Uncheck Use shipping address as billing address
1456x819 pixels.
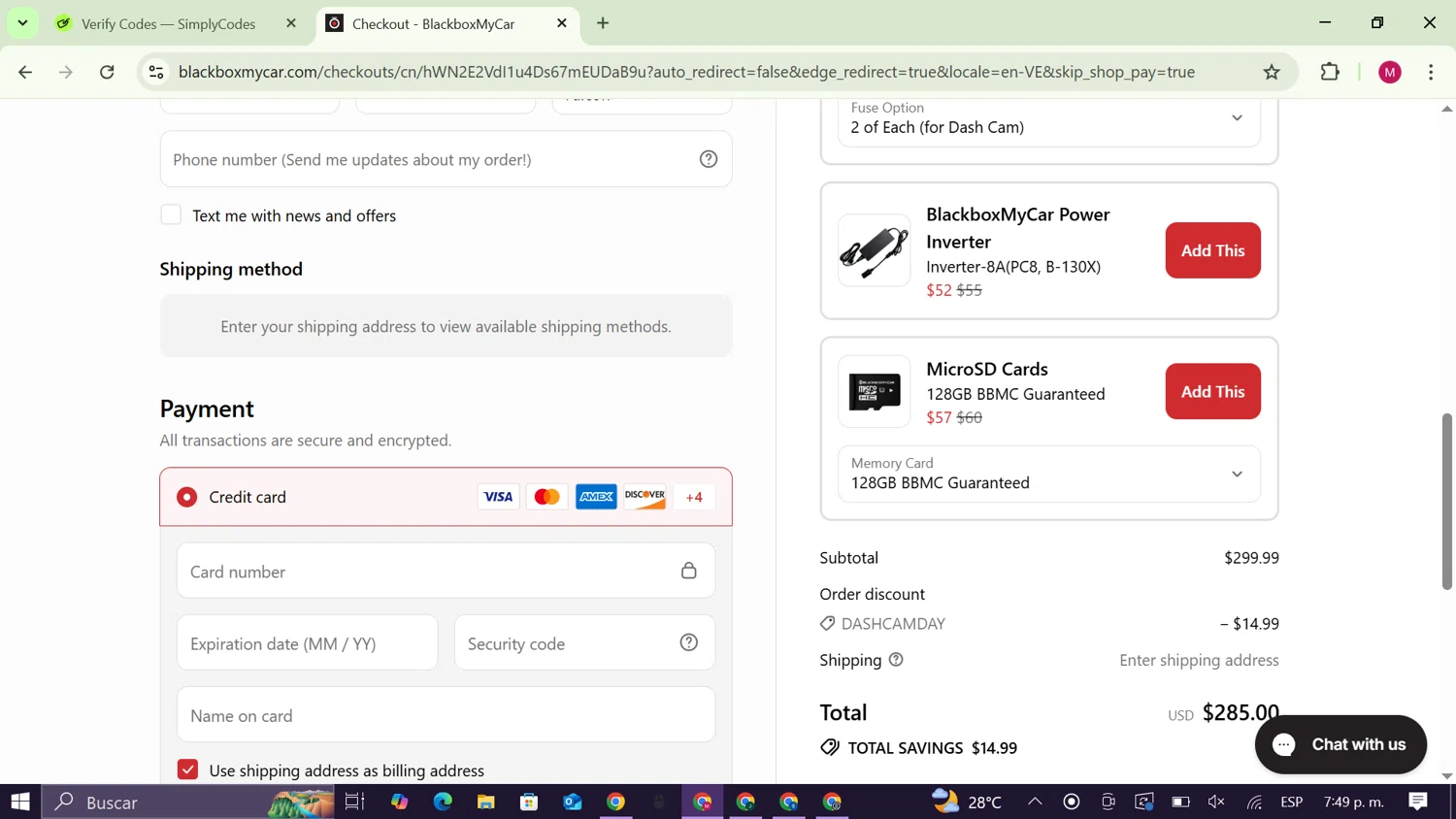(x=188, y=770)
